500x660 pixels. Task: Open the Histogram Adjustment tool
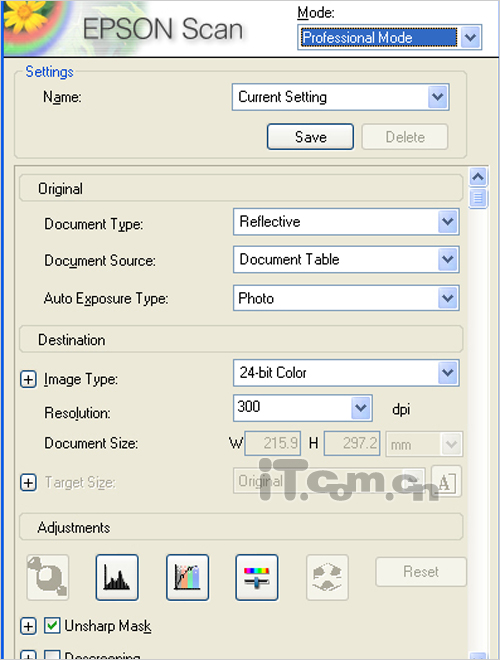point(117,577)
